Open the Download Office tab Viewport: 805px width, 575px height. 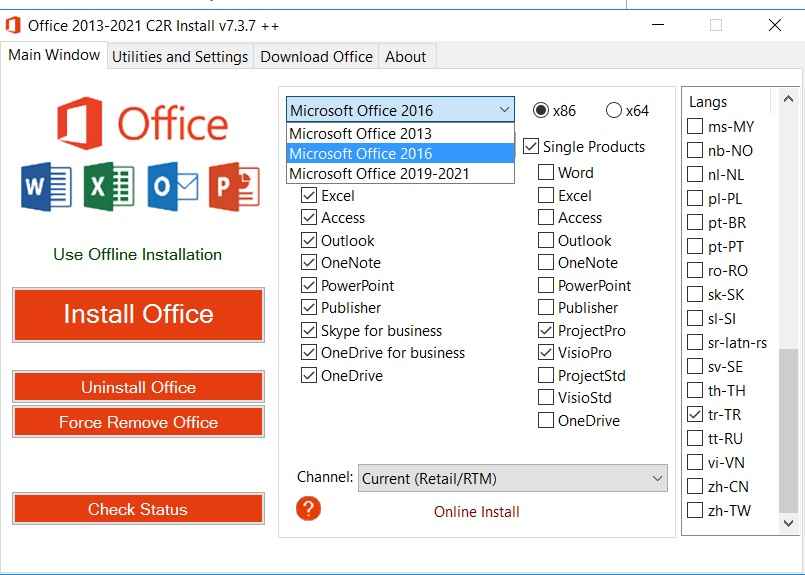coord(316,57)
